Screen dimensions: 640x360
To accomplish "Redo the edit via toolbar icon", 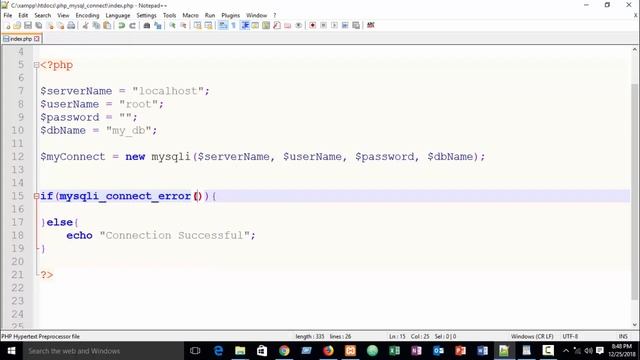I will 132,26.
